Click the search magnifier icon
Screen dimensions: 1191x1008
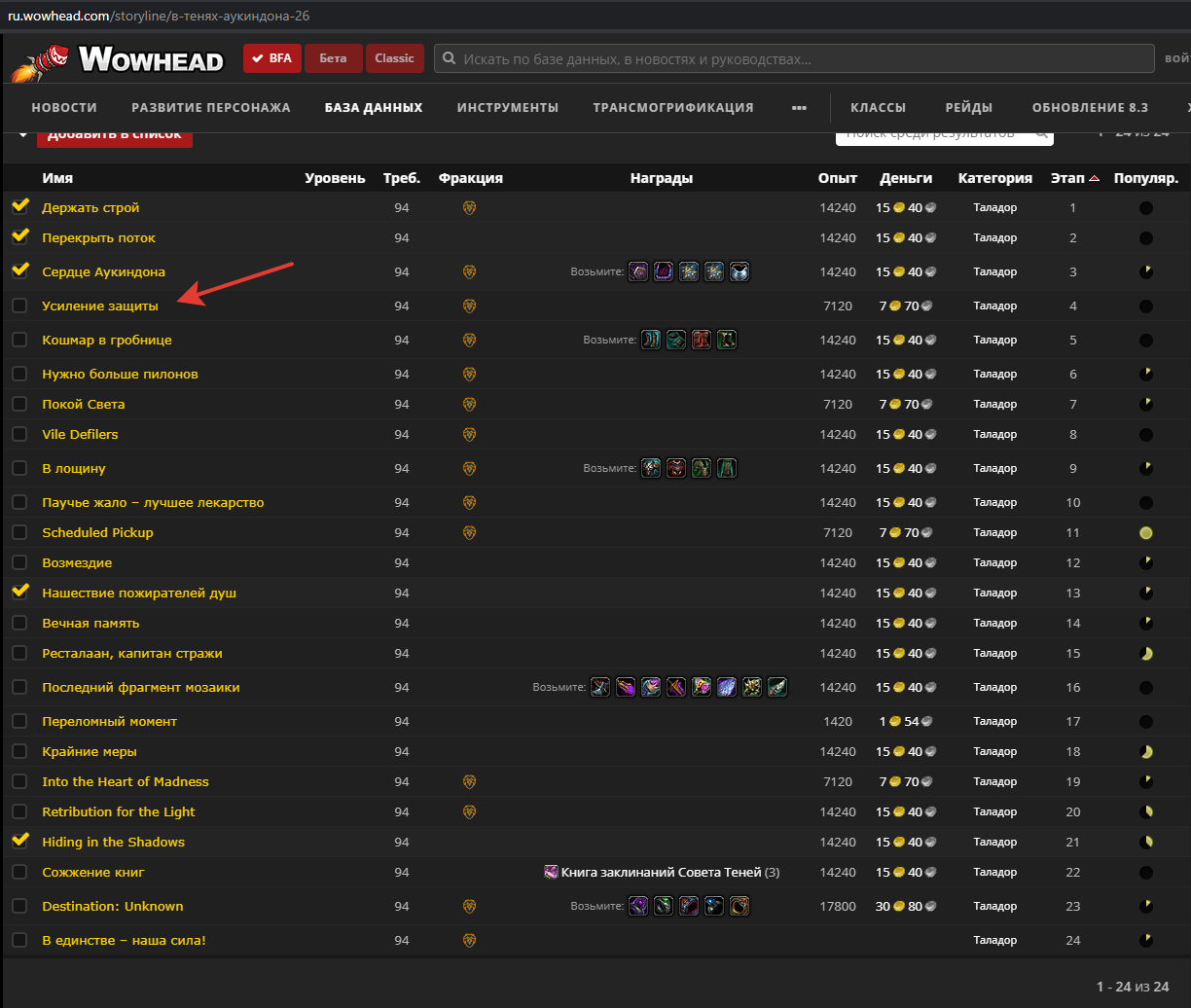(449, 58)
